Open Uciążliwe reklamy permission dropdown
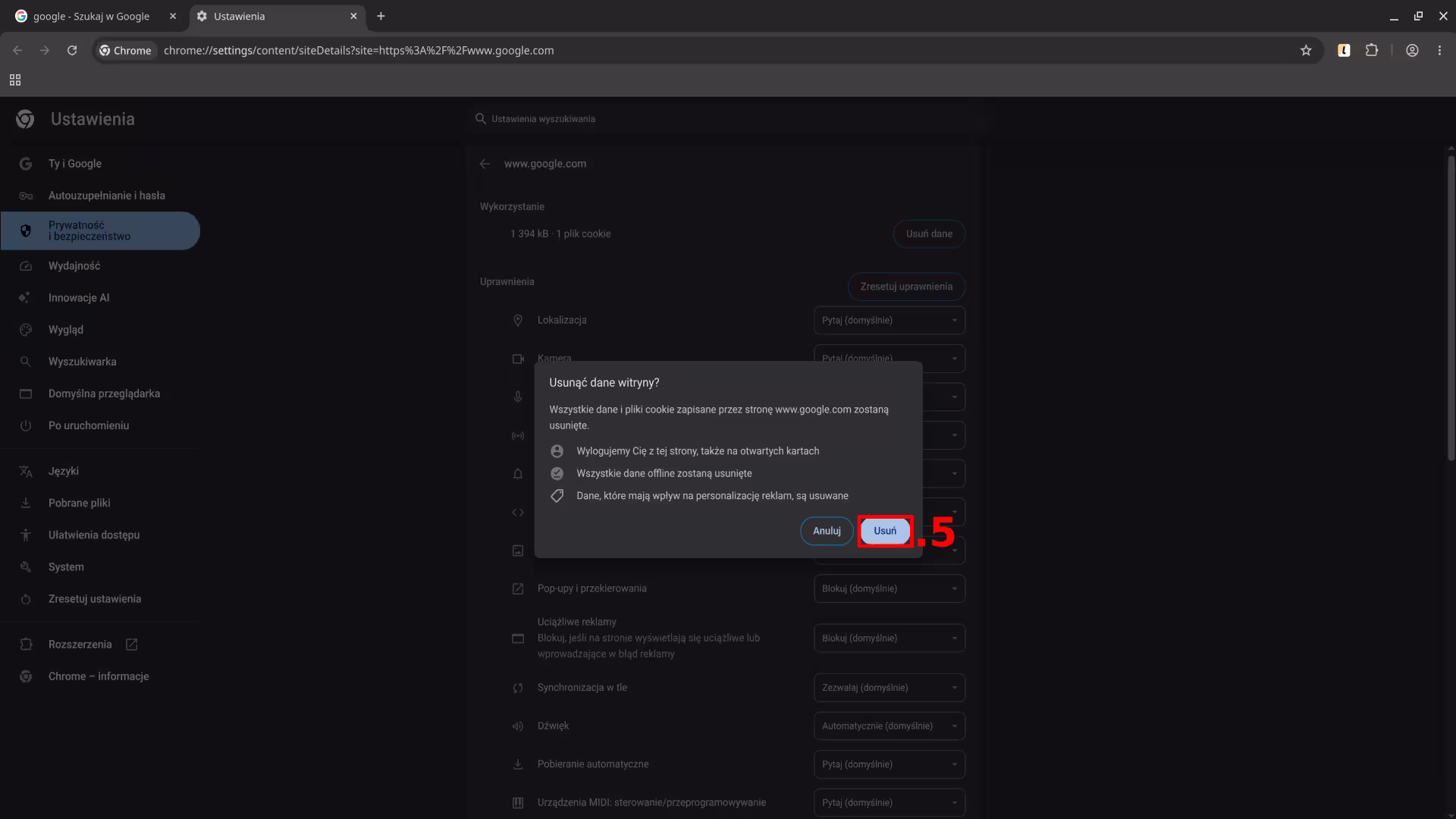The width and height of the screenshot is (1456, 819). point(890,638)
